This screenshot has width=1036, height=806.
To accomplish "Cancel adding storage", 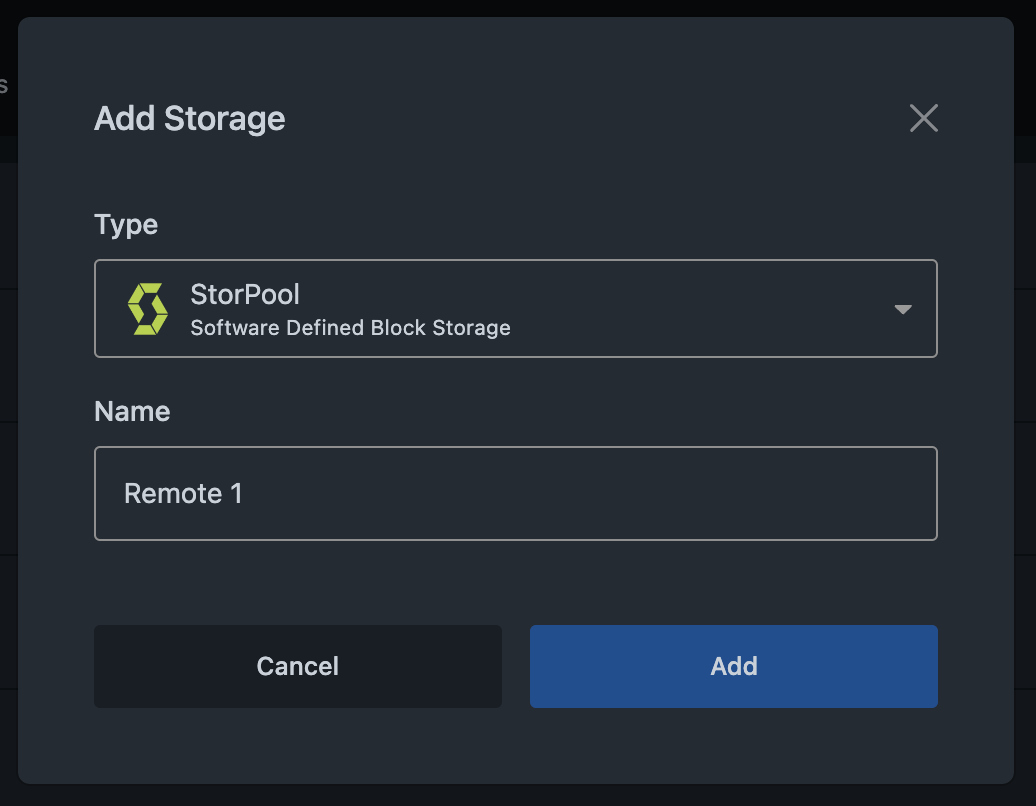I will (298, 666).
